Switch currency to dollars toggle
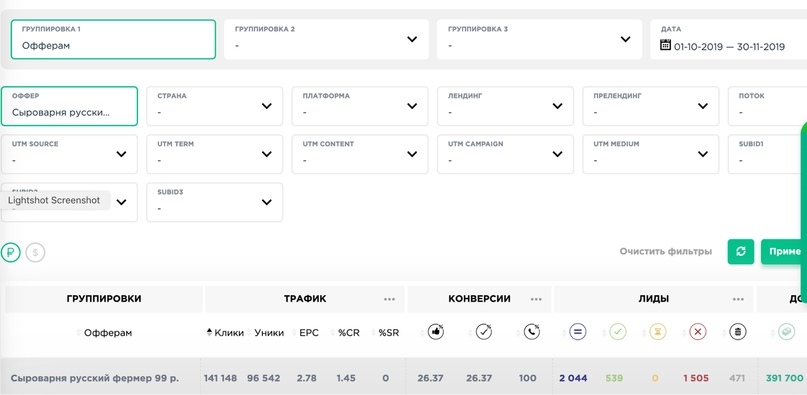This screenshot has width=807, height=395. 36,252
